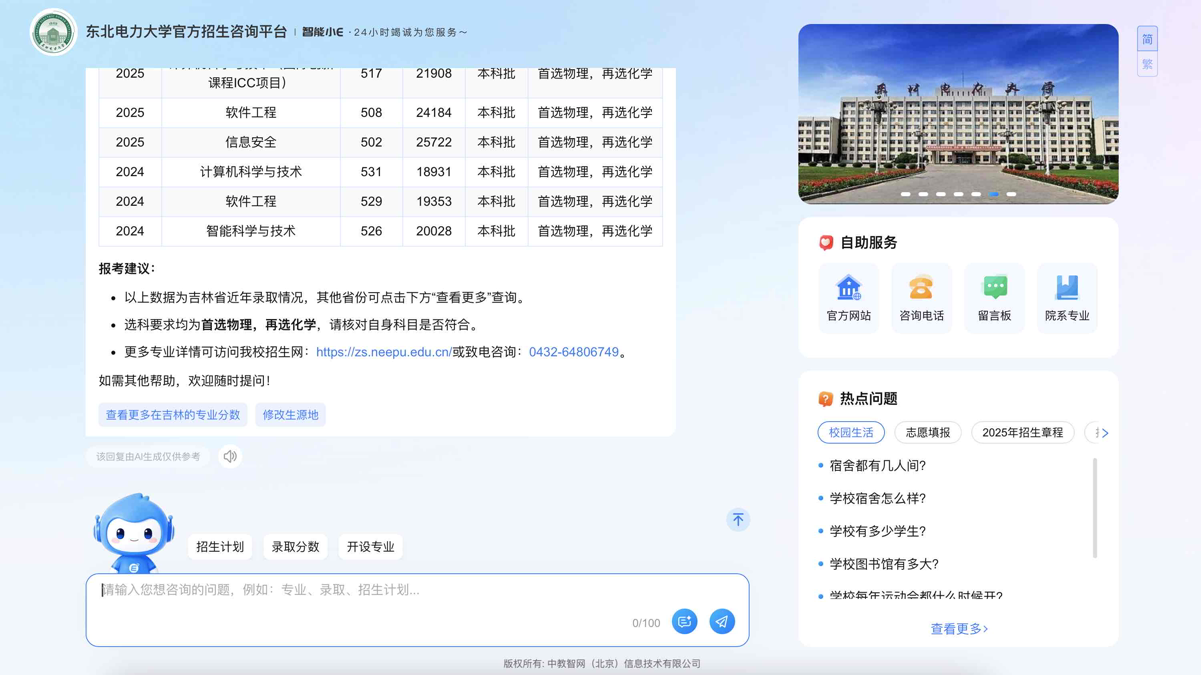
Task: Switch to traditional Chinese with 繁 toggle
Action: [x=1147, y=64]
